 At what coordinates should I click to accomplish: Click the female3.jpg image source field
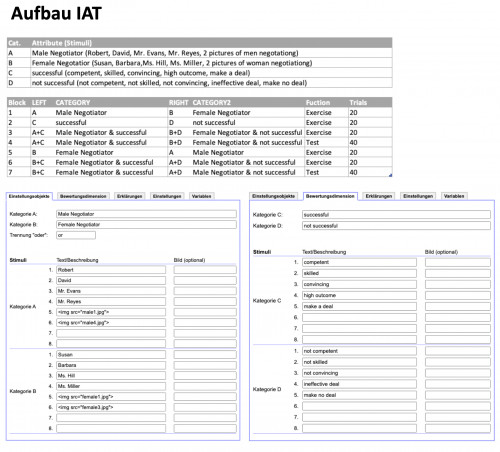(111, 407)
